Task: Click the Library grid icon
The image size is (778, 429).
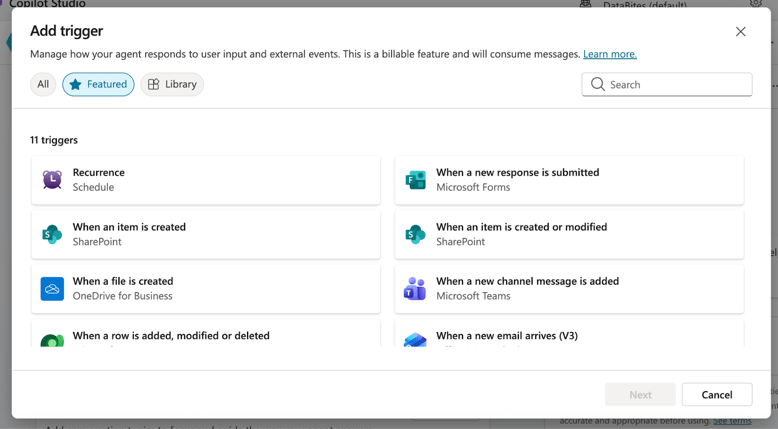Action: tap(154, 84)
